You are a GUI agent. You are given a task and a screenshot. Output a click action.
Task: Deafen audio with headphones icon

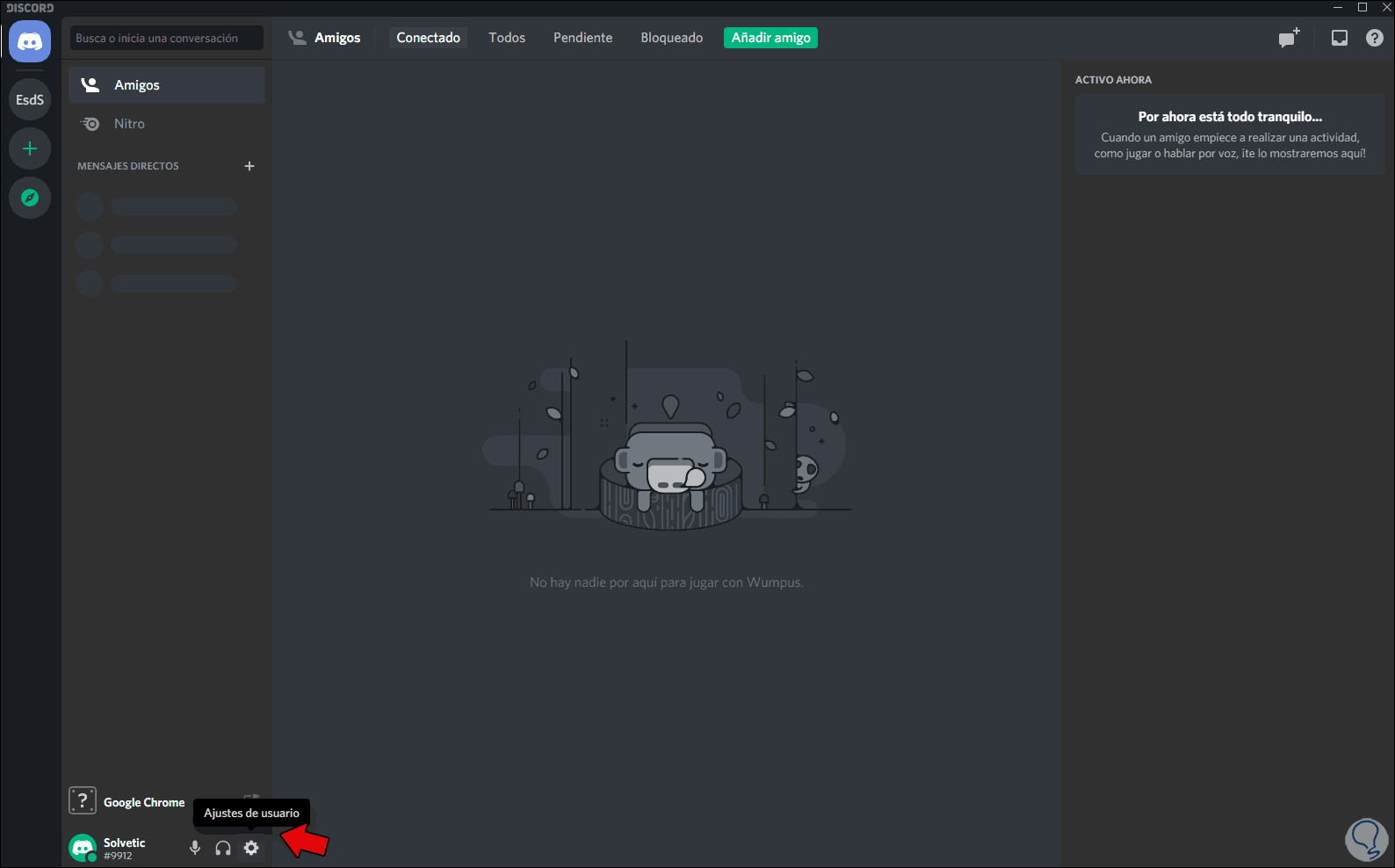(223, 848)
